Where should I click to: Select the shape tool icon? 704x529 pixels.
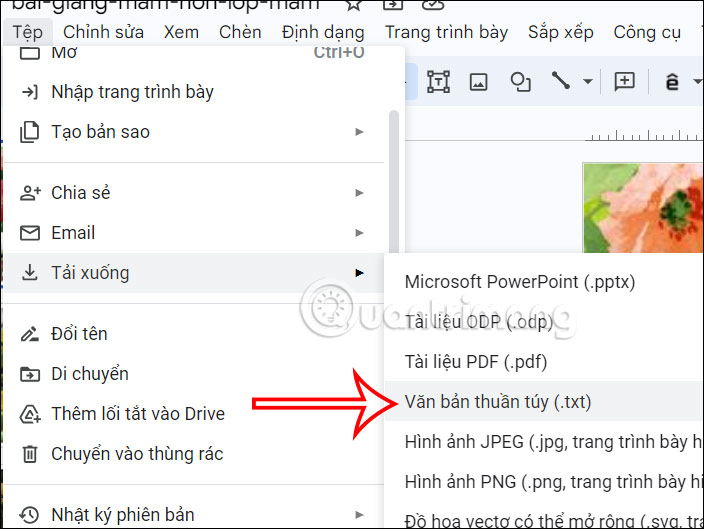point(520,82)
